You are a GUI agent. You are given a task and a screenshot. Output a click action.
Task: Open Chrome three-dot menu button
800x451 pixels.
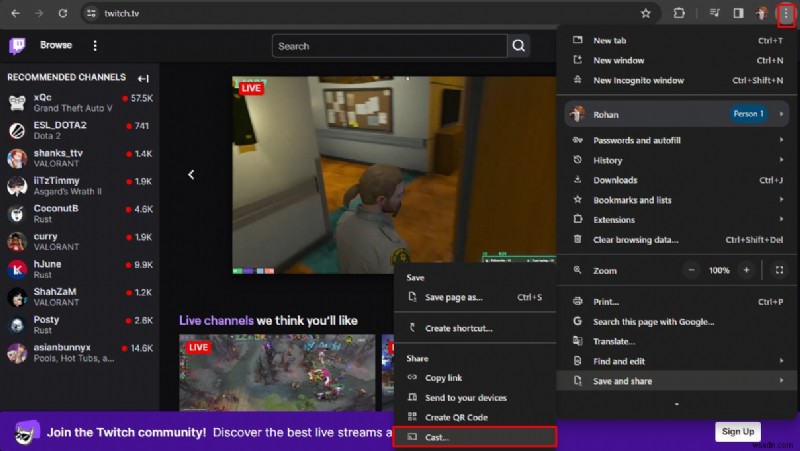tap(786, 14)
